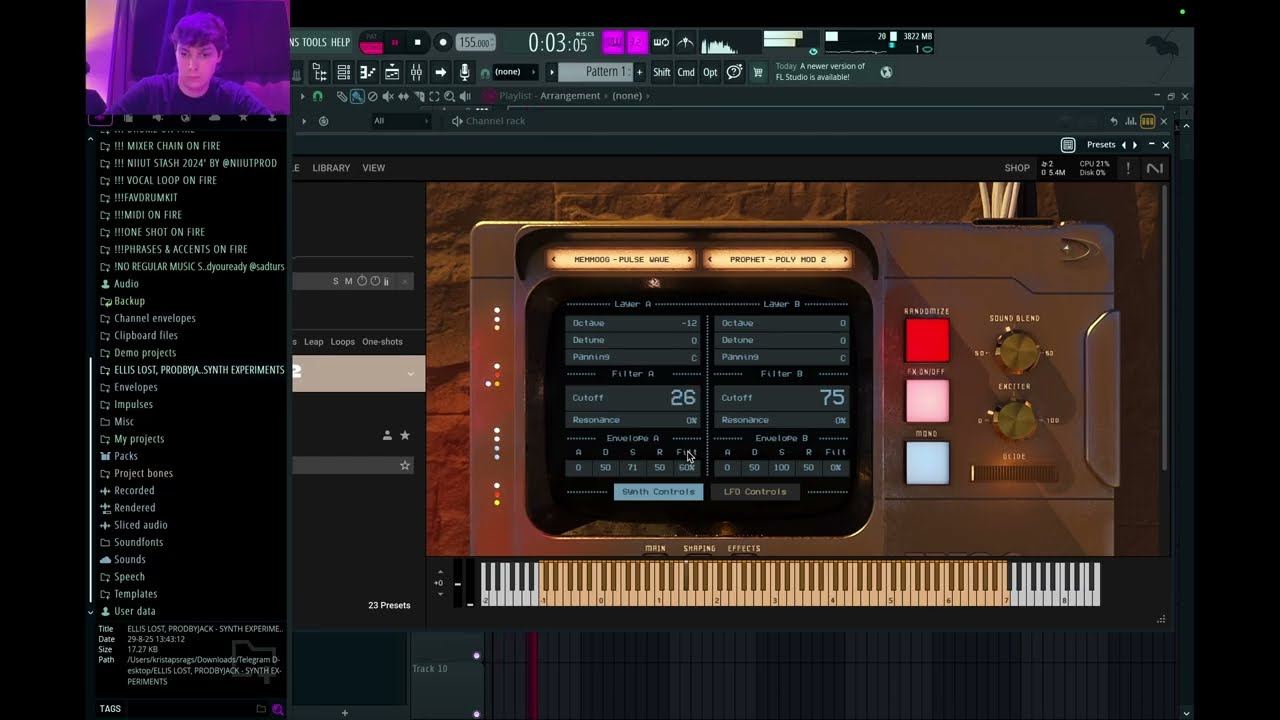
Task: Select the Soundfonts folder in browser
Action: (x=138, y=542)
